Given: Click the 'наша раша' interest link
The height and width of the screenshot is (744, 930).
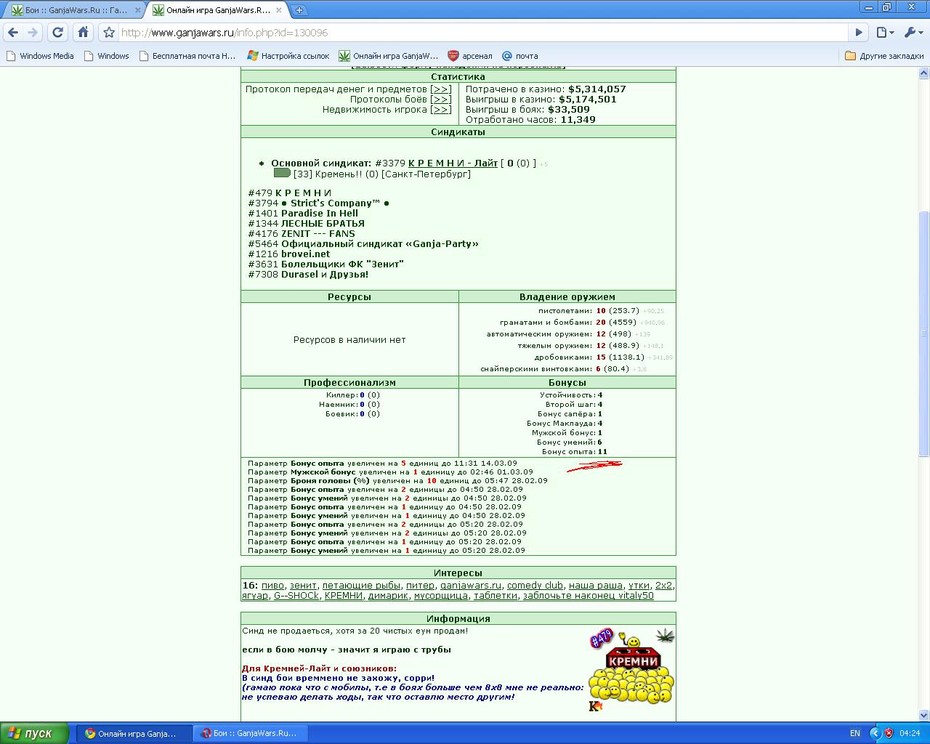Looking at the screenshot, I should pos(595,586).
